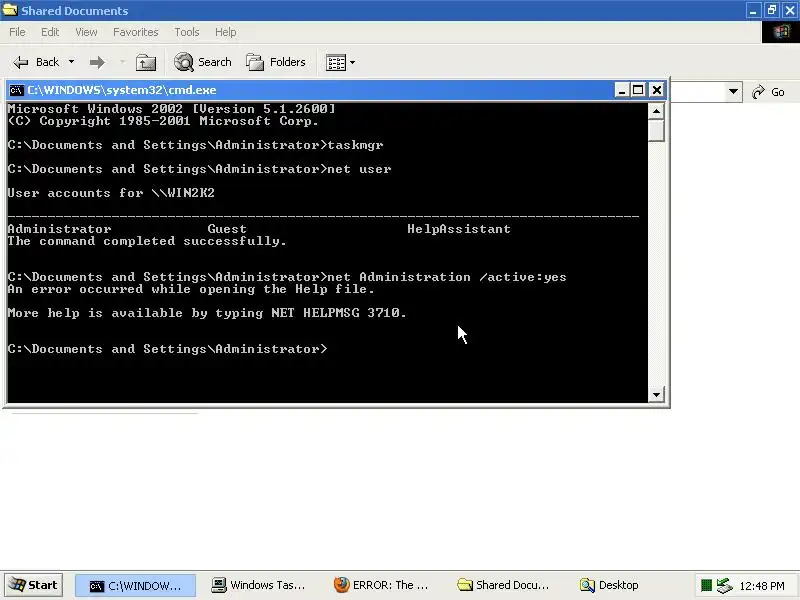Viewport: 800px width, 600px height.
Task: Open the Tools menu
Action: (187, 32)
